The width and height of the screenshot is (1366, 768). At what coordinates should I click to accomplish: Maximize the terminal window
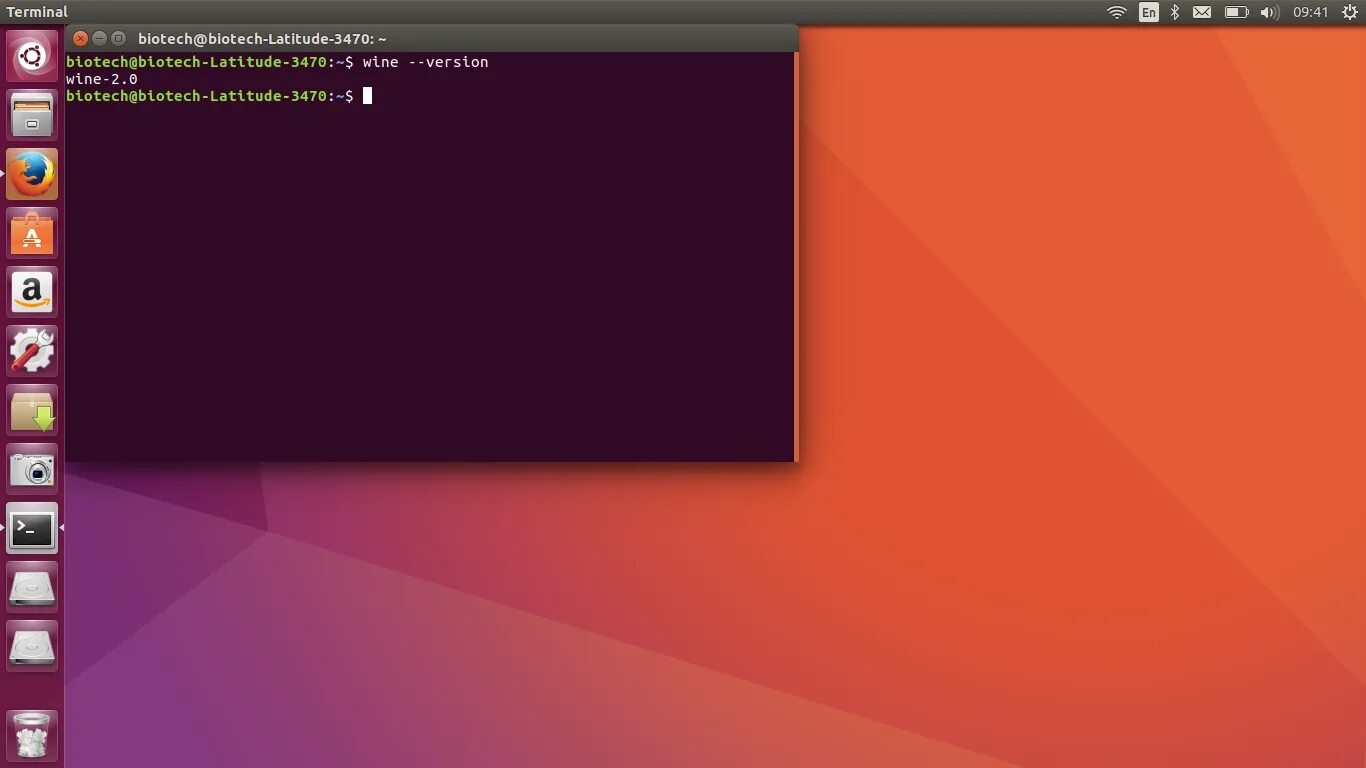click(119, 39)
